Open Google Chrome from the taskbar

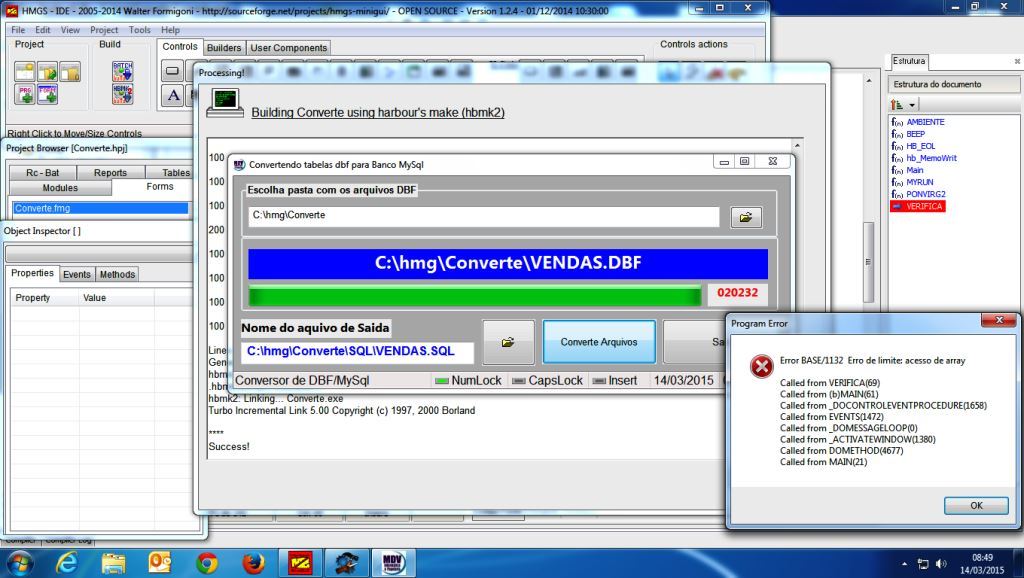pyautogui.click(x=207, y=562)
